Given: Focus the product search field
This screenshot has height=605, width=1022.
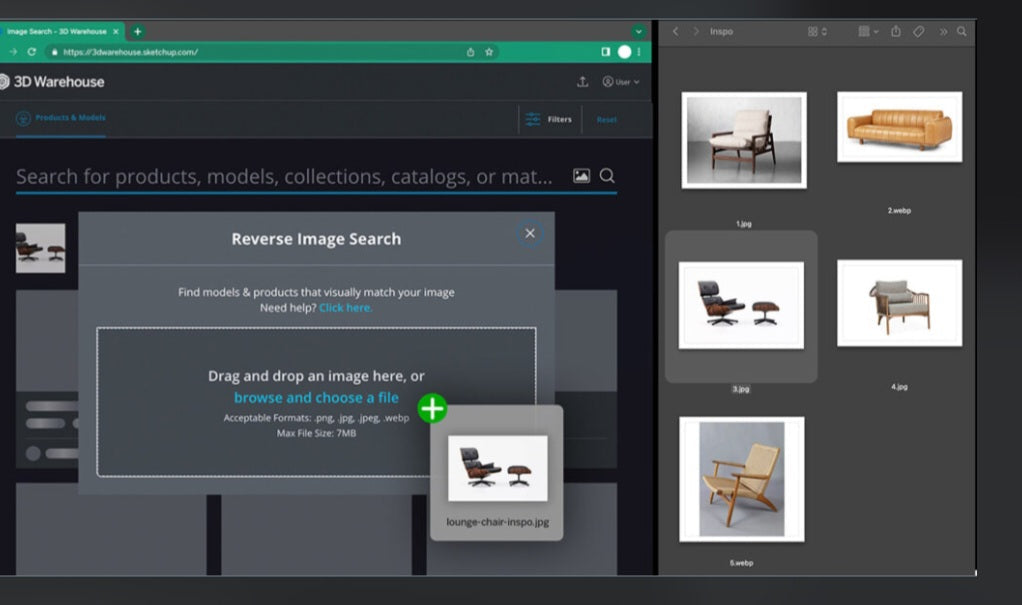Looking at the screenshot, I should tap(284, 177).
